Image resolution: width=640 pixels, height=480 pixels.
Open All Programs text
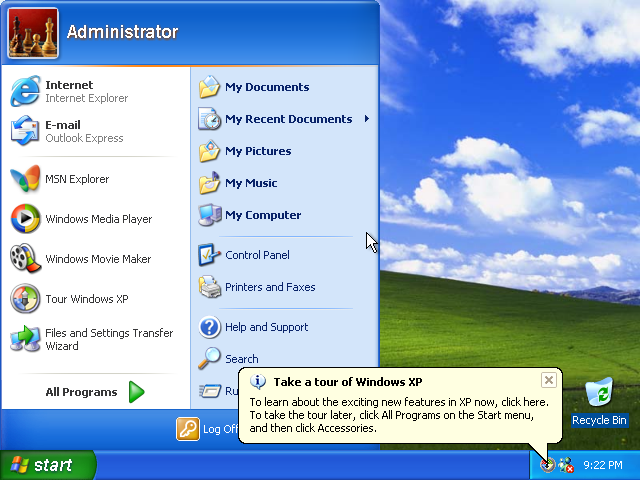(x=81, y=392)
